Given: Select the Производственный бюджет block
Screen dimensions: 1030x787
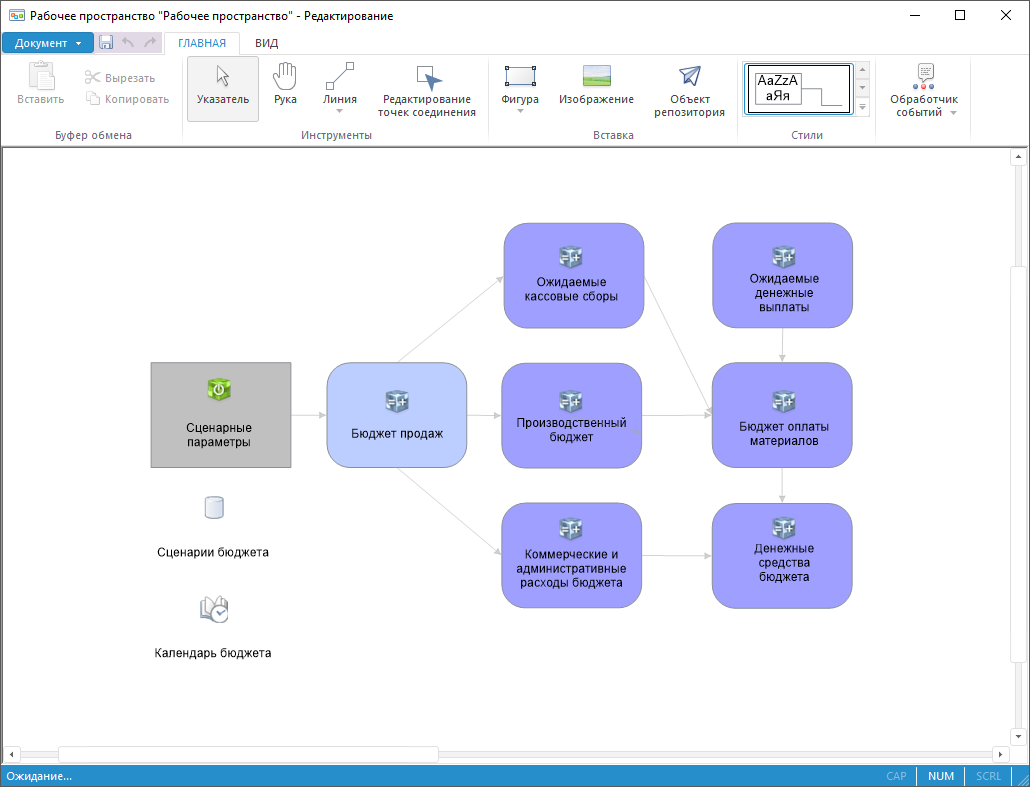Looking at the screenshot, I should point(571,415).
